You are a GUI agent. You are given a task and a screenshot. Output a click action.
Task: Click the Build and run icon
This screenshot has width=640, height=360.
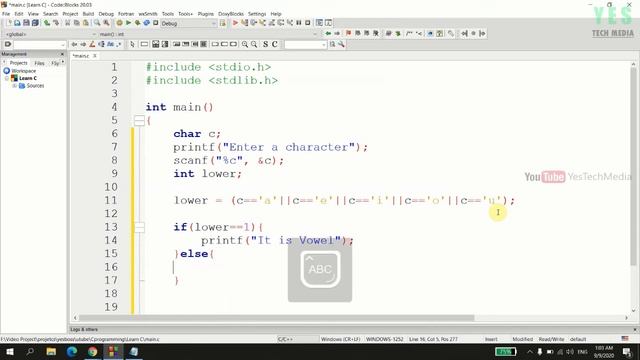pyautogui.click(x=138, y=23)
